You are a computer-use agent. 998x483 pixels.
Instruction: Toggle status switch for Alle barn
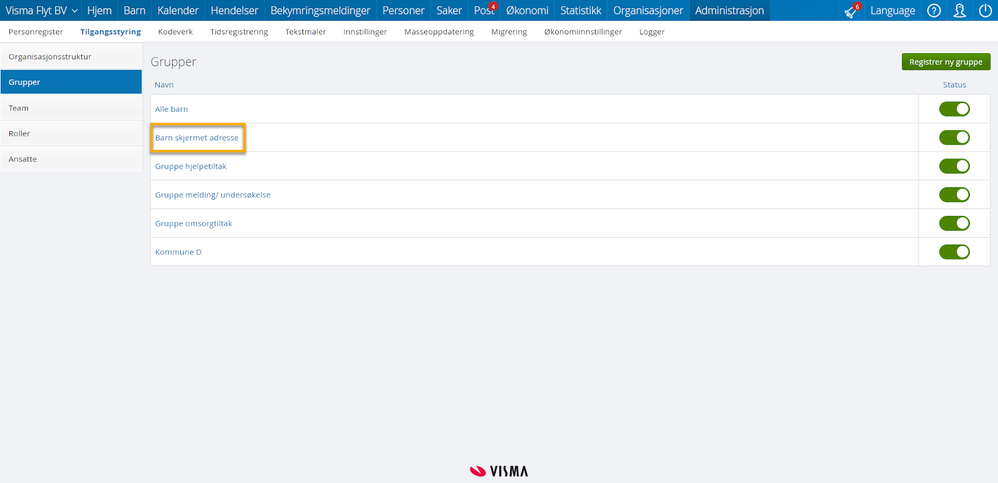[954, 109]
